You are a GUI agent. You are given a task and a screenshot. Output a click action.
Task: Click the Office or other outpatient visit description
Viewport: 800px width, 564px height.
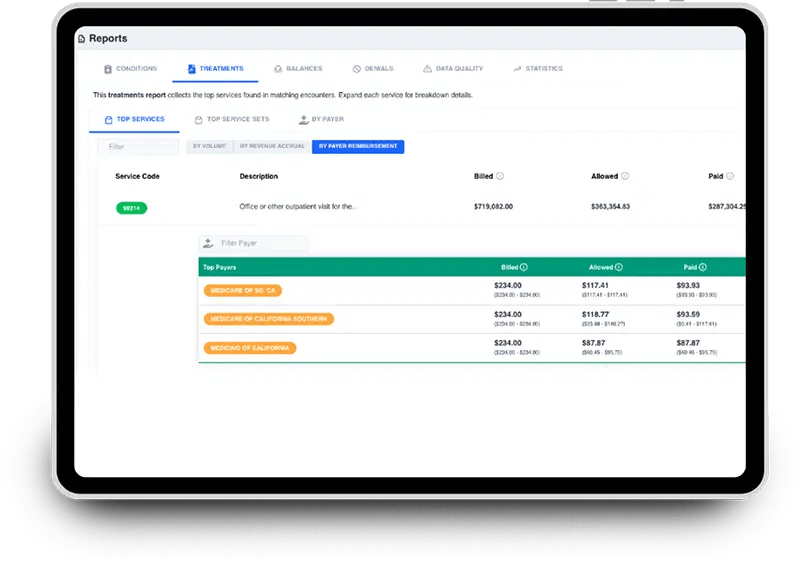[298, 207]
